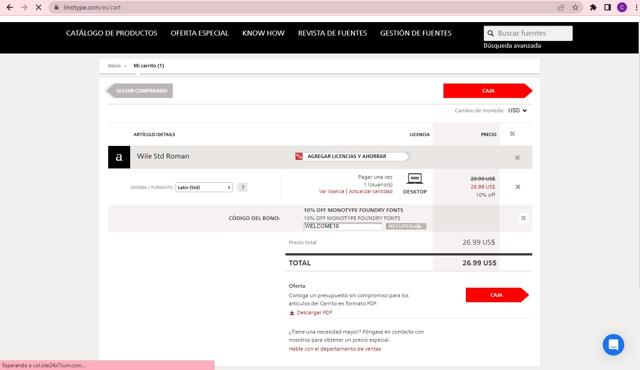Remove Wile Std Roman with its X icon
Image resolution: width=640 pixels, height=370 pixels.
coord(517,157)
